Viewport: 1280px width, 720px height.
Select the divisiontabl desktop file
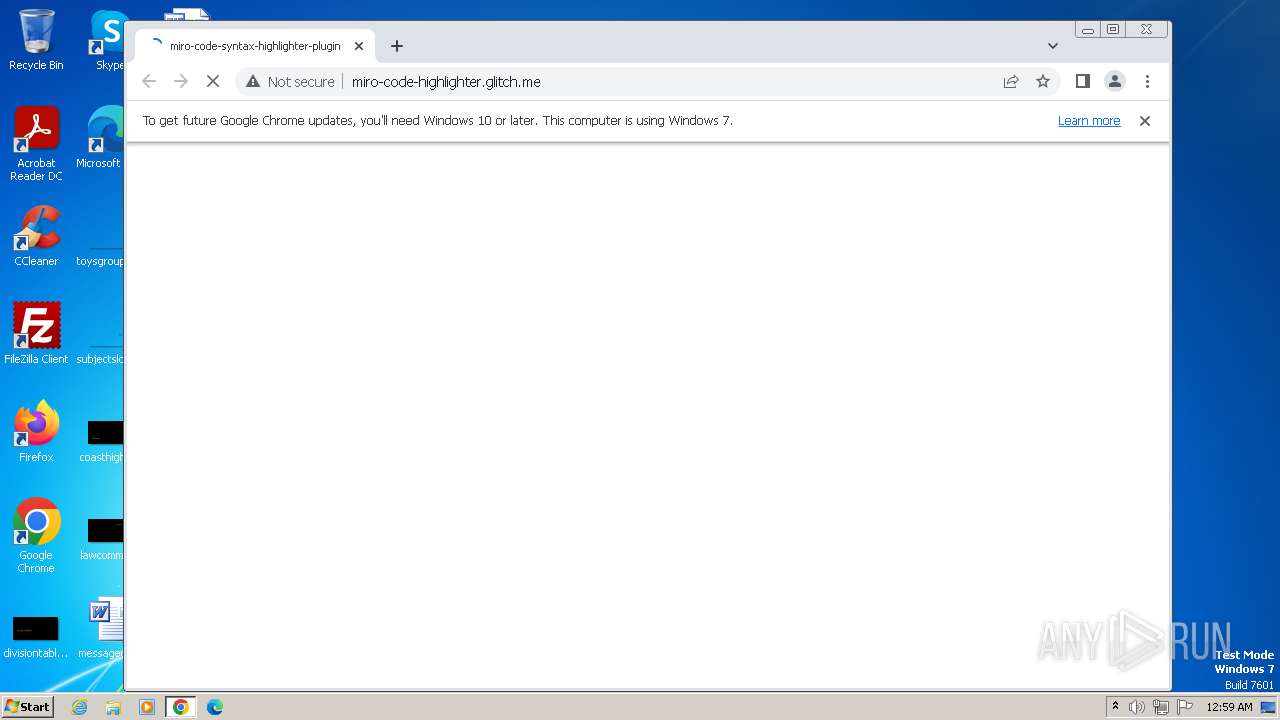pyautogui.click(x=36, y=637)
